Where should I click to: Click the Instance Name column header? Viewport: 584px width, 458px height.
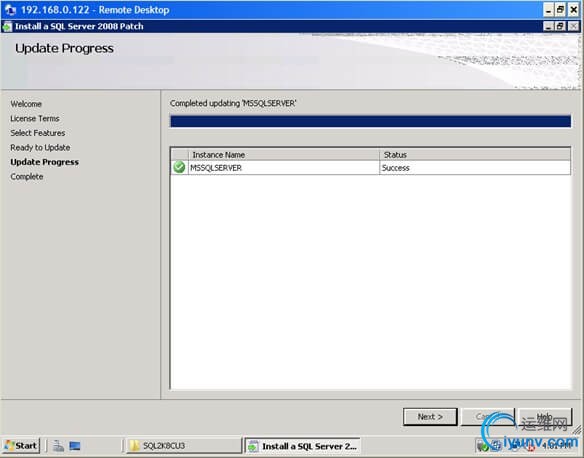(284, 155)
